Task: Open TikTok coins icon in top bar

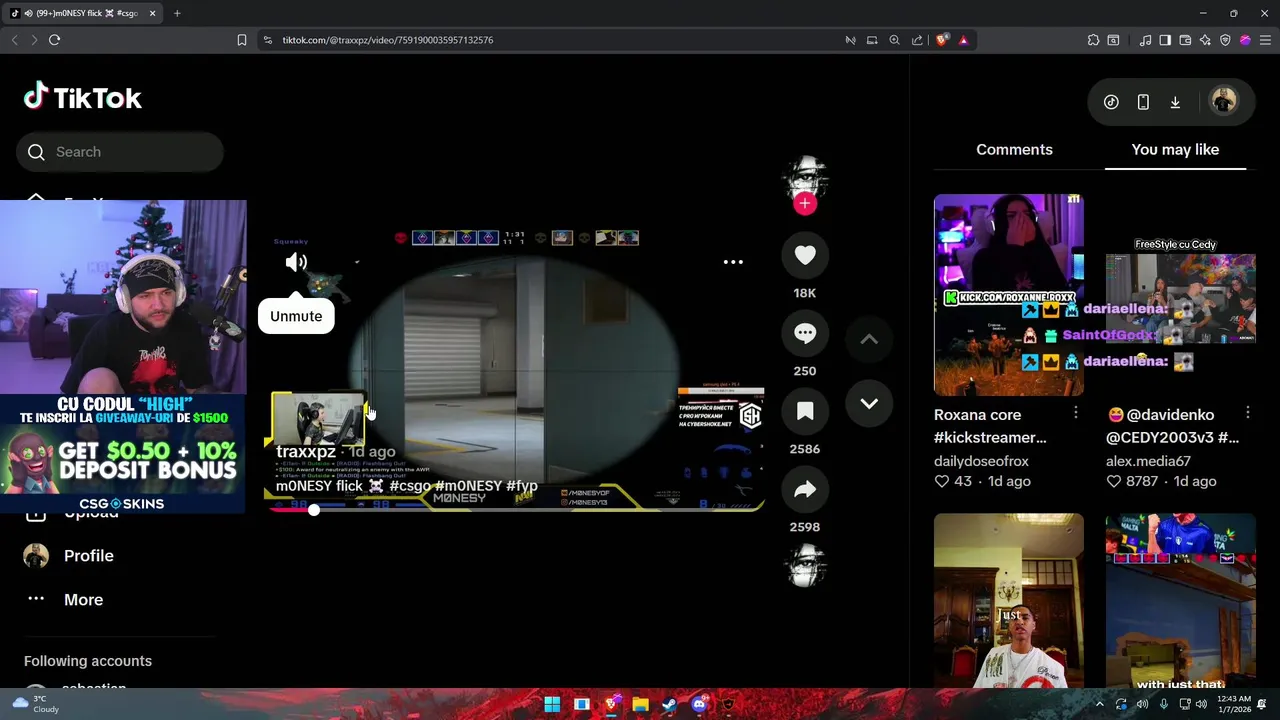Action: (x=1111, y=102)
